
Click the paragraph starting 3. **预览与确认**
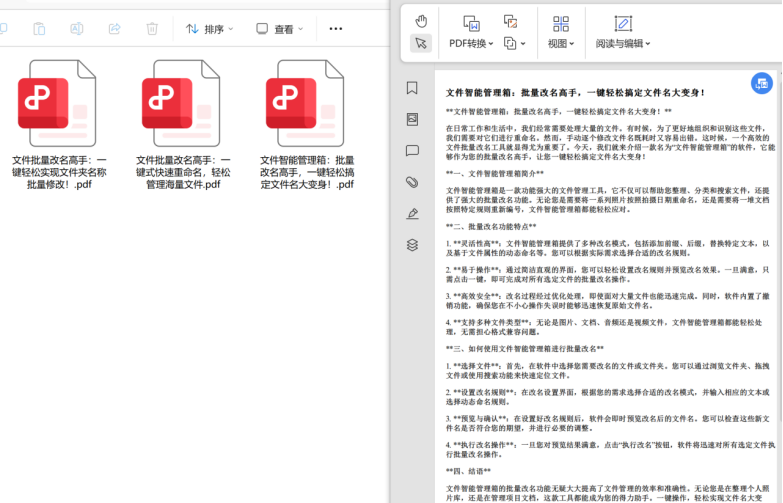608,424
